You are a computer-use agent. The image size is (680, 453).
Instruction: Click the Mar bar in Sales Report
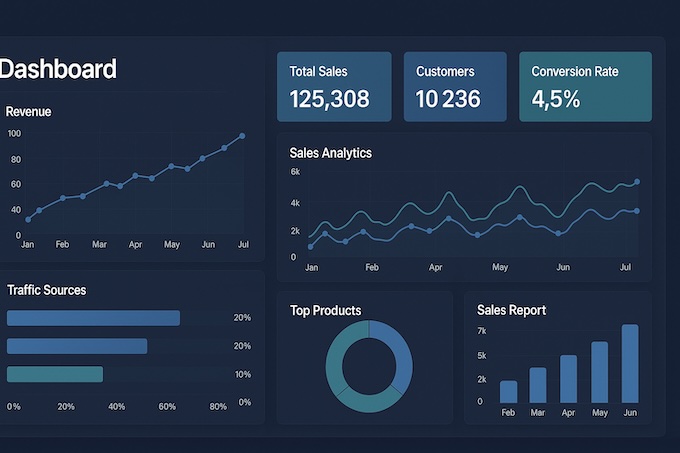coord(538,385)
